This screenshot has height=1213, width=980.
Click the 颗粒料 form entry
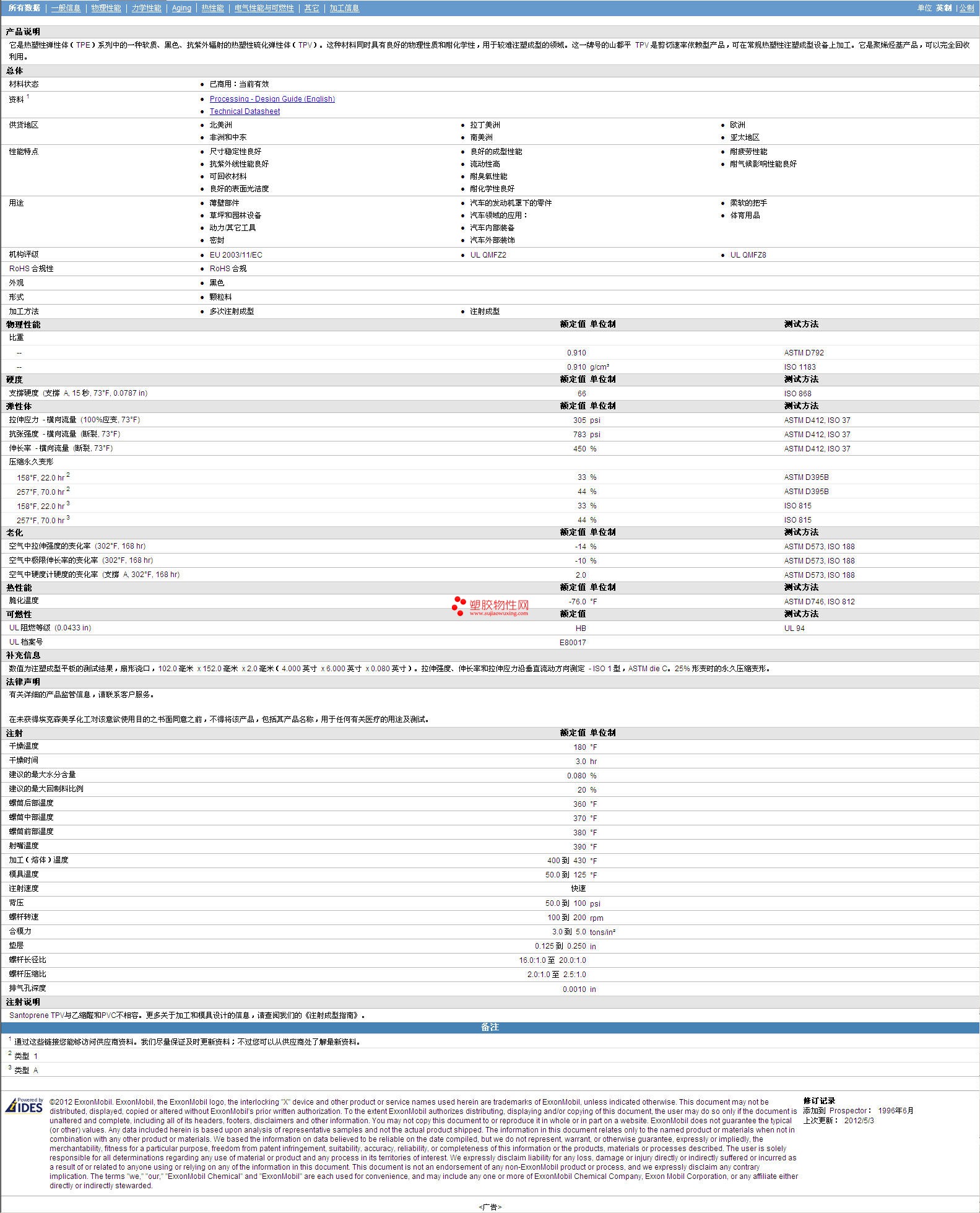click(220, 297)
